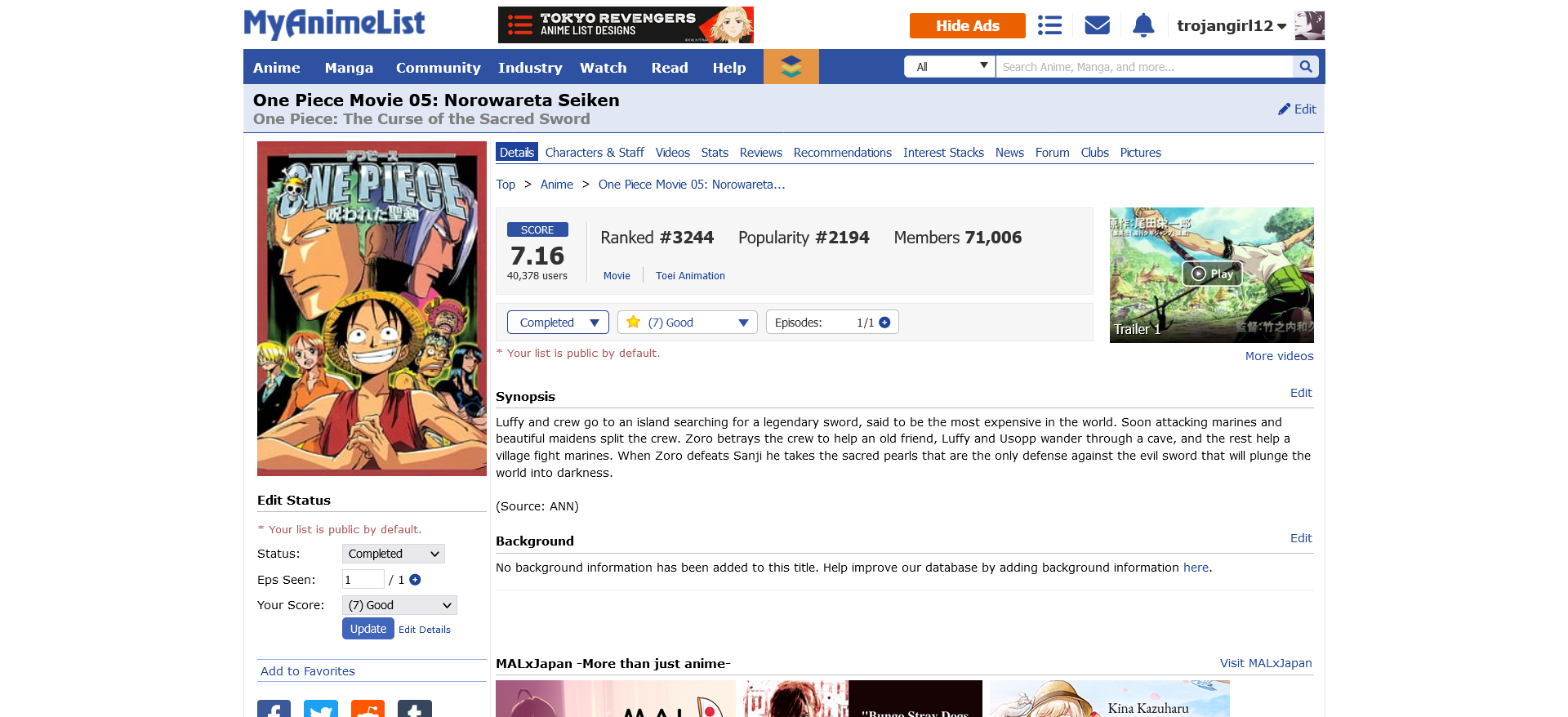Click the user avatar picture
1568x717 pixels.
(1309, 25)
